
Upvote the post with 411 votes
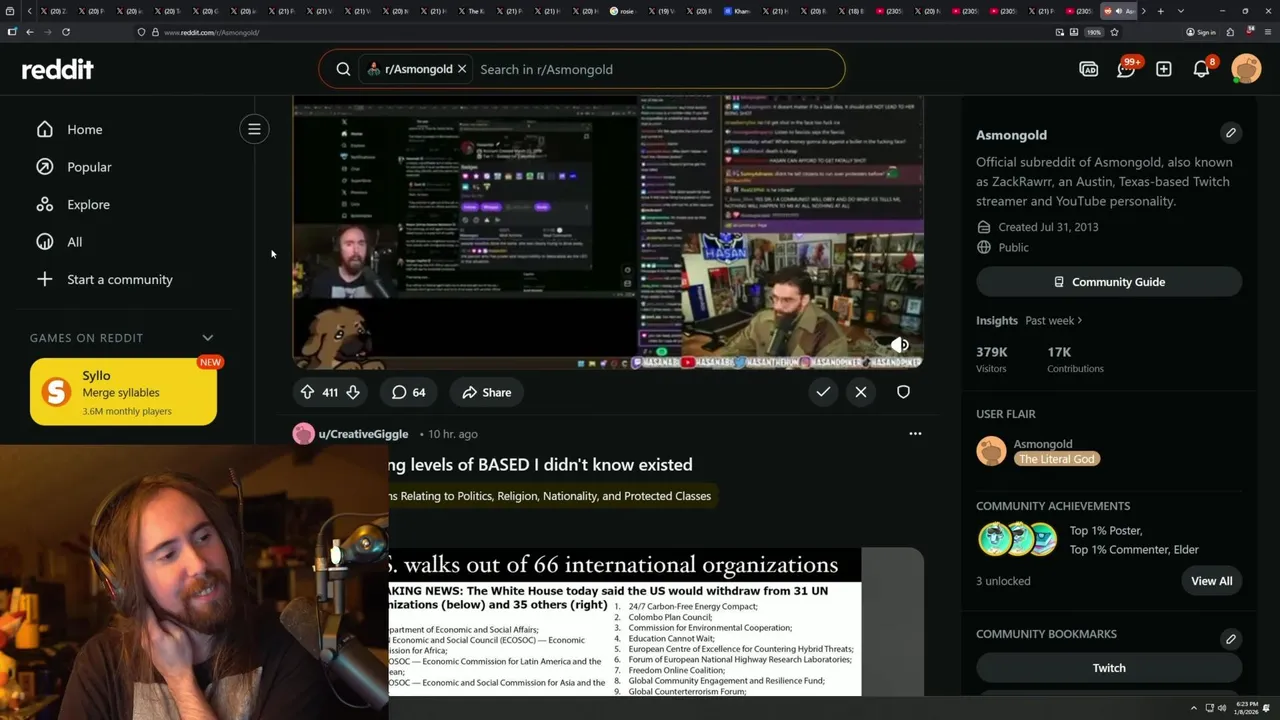click(x=307, y=392)
